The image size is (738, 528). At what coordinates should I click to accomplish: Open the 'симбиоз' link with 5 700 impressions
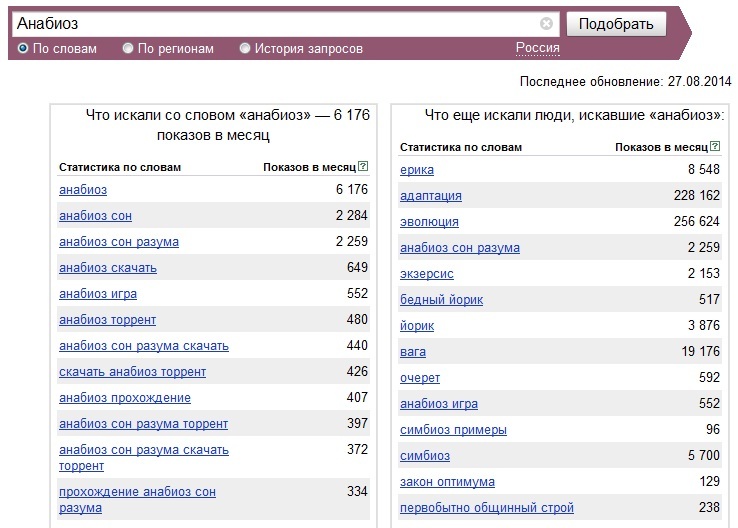[x=425, y=456]
